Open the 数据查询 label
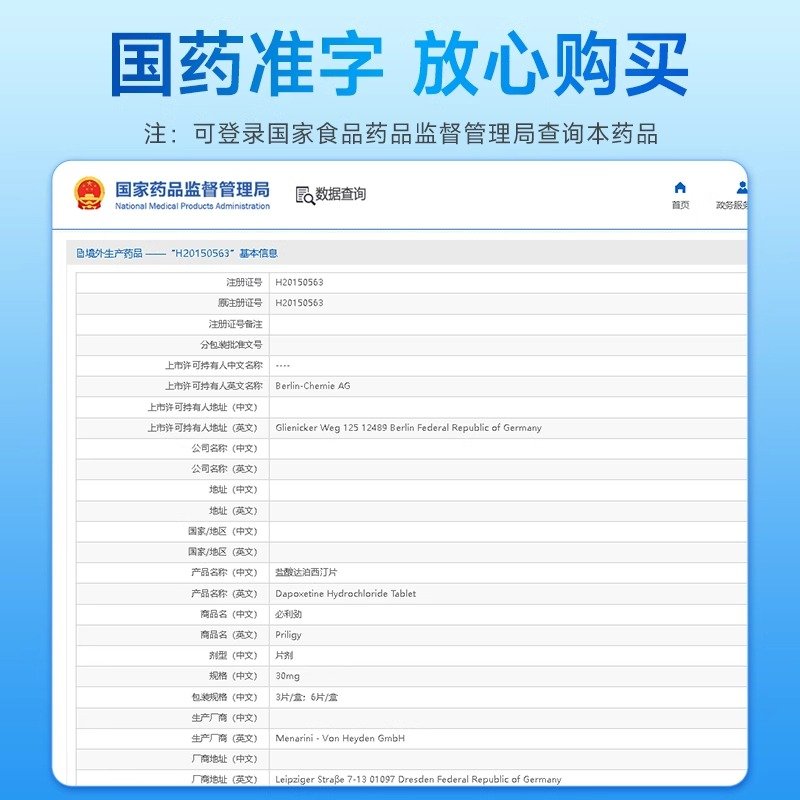800x800 pixels. 340,194
